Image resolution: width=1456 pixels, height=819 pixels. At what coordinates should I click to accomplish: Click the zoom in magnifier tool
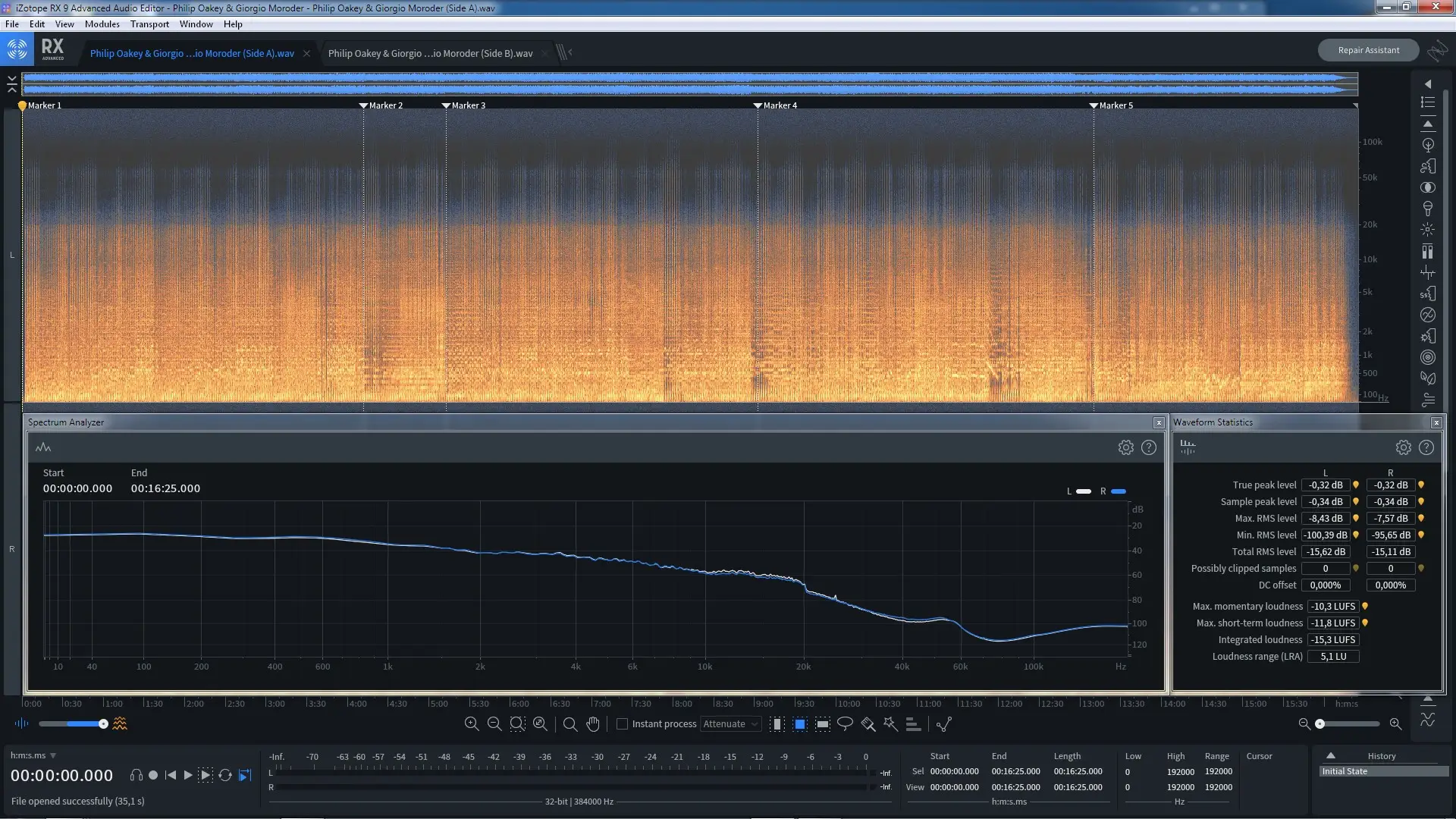point(472,724)
